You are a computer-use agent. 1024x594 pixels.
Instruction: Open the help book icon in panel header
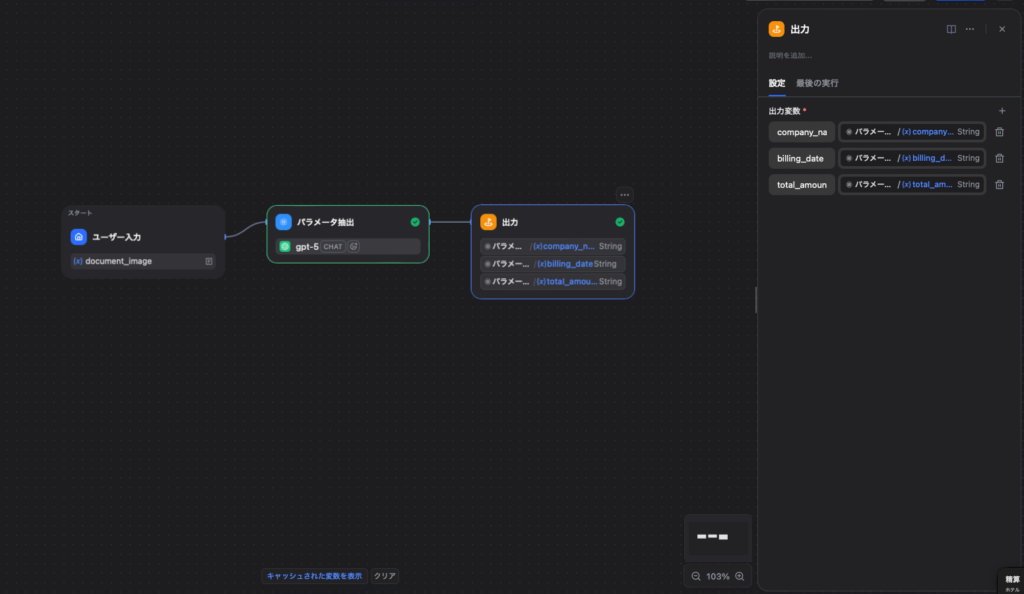click(951, 29)
